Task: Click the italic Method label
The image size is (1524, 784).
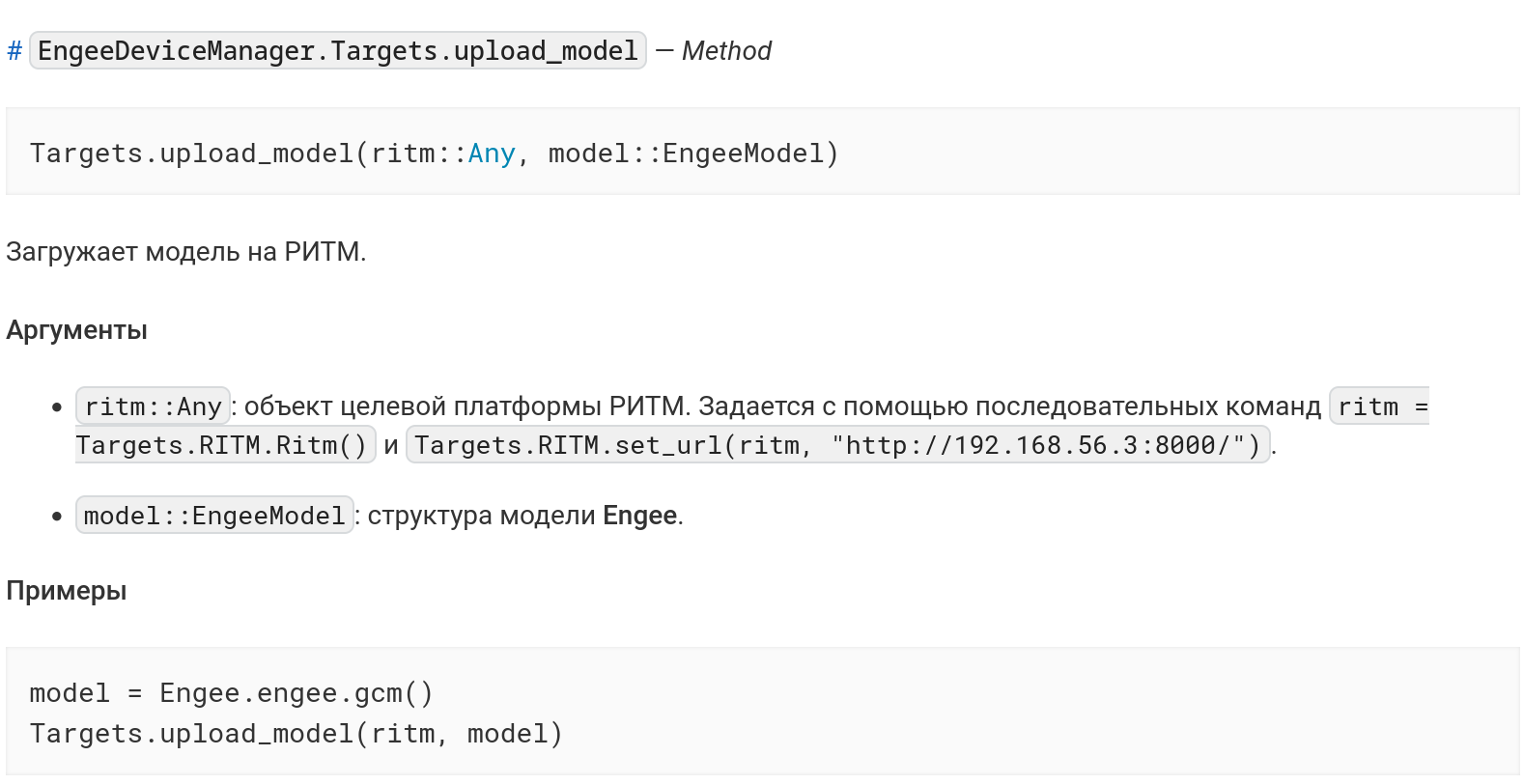Action: coord(726,51)
